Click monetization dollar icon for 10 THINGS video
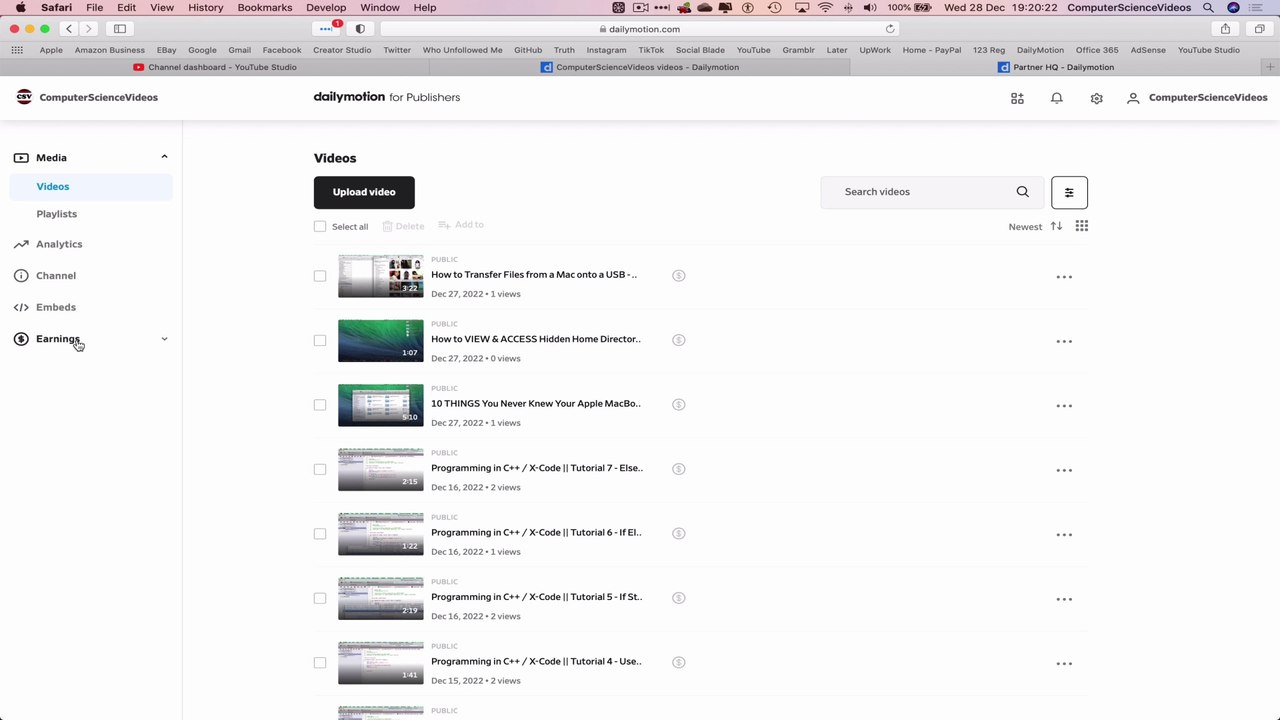 click(x=678, y=404)
